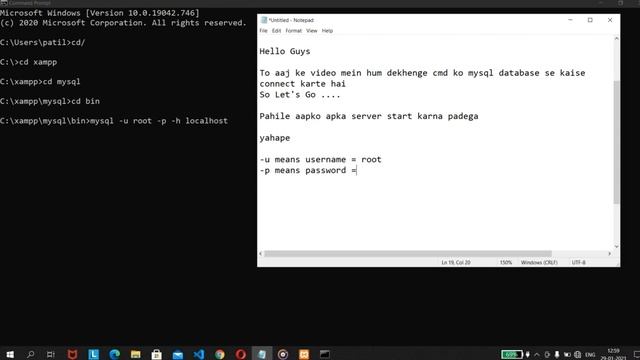The width and height of the screenshot is (640, 360).
Task: Open the taskbar Search icon
Action: pos(31,354)
